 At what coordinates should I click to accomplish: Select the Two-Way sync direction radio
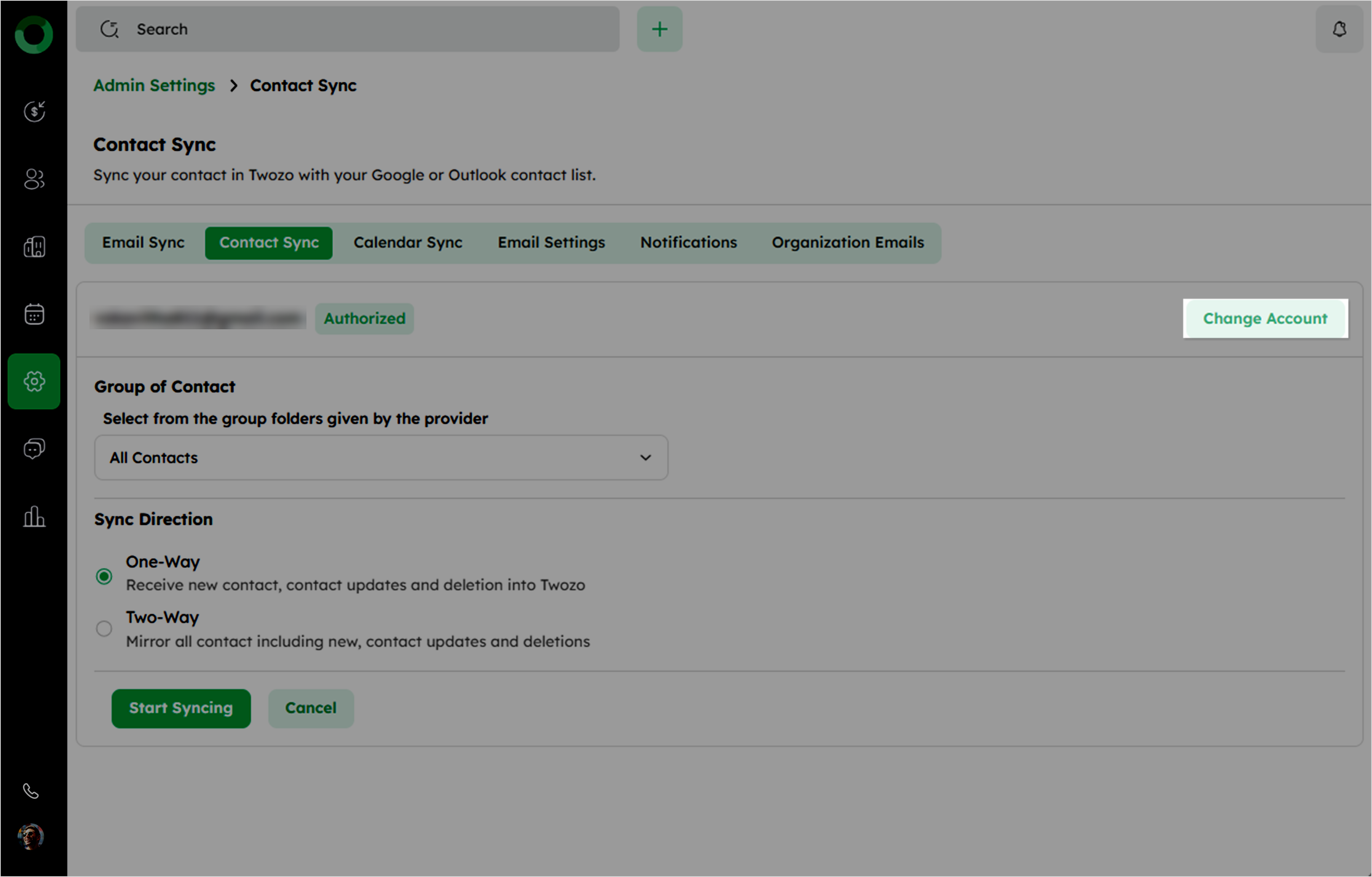click(104, 628)
